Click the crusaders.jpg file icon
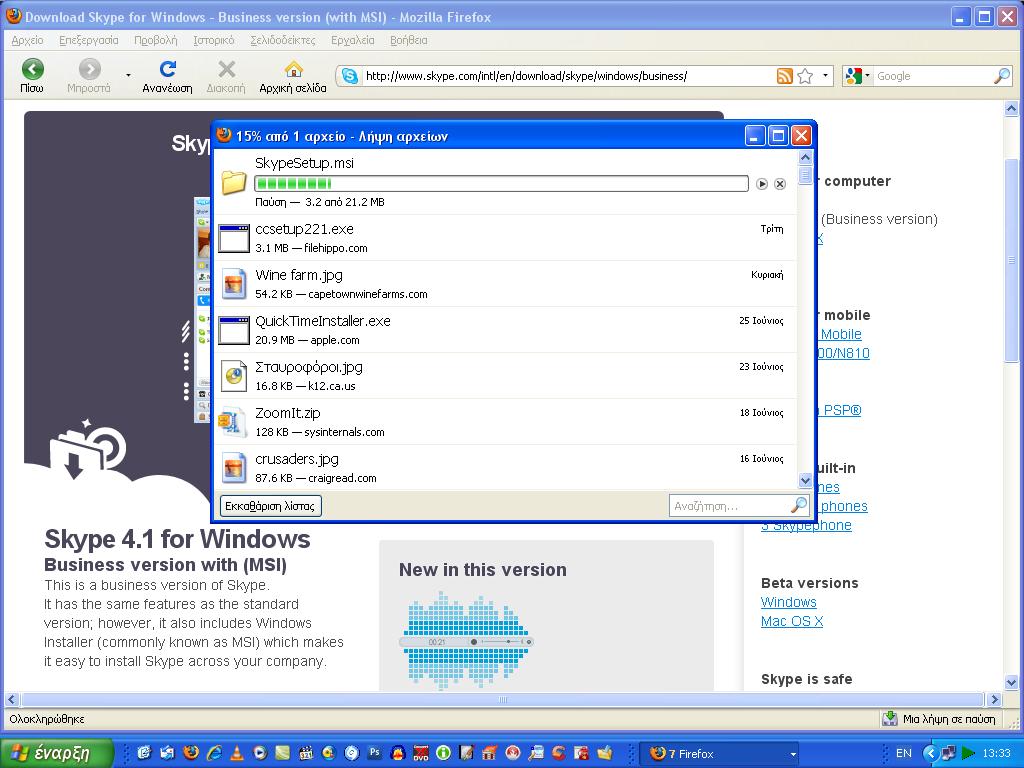Image resolution: width=1024 pixels, height=768 pixels. tap(234, 468)
